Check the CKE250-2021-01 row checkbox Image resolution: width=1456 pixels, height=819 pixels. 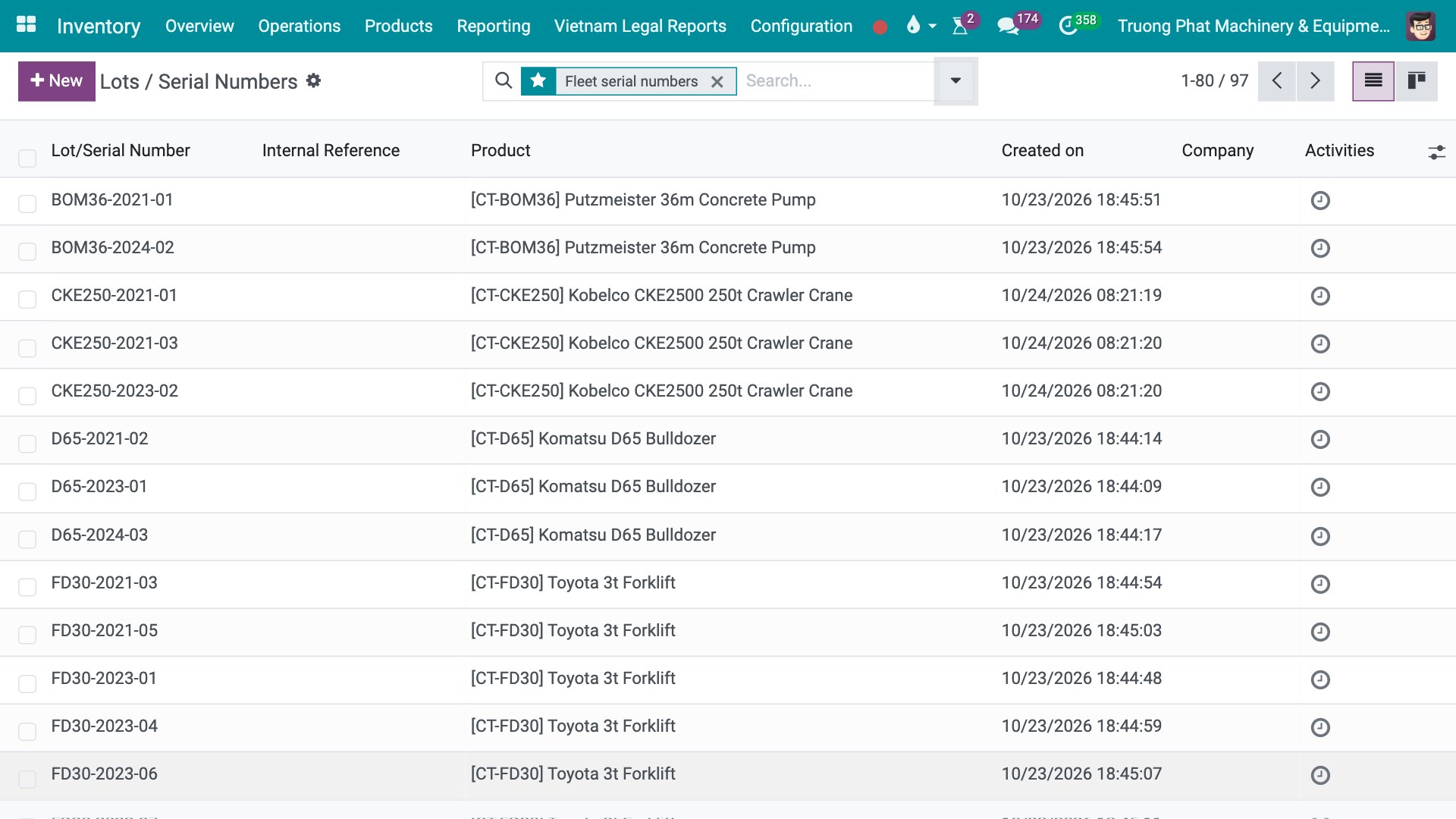click(x=27, y=299)
